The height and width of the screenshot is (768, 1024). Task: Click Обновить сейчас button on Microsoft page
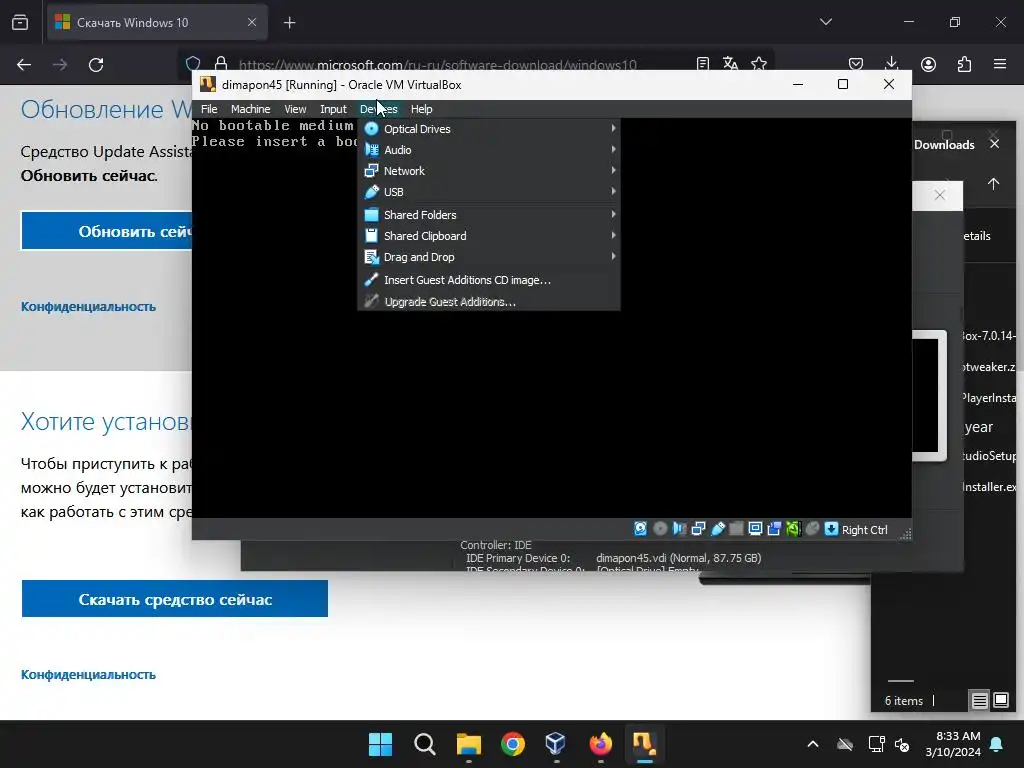point(106,231)
